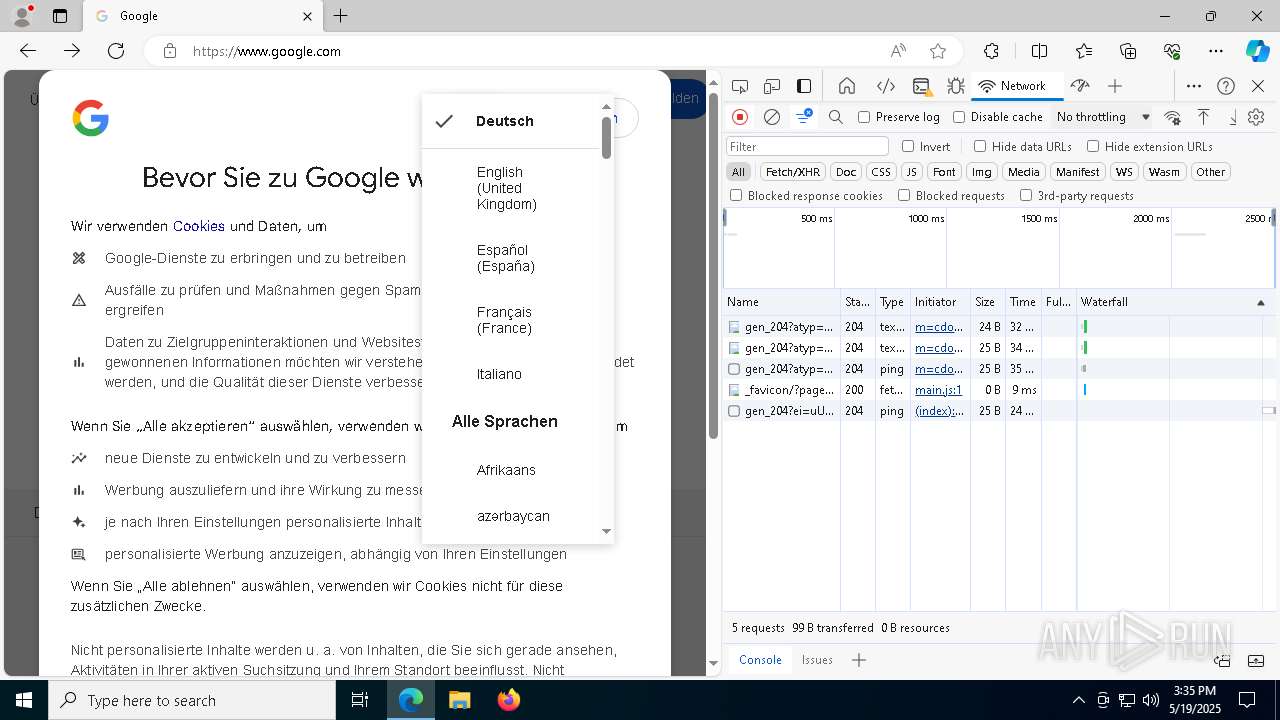Viewport: 1280px width, 720px height.
Task: Sort by Waterfall column arrow
Action: pyautogui.click(x=1260, y=302)
